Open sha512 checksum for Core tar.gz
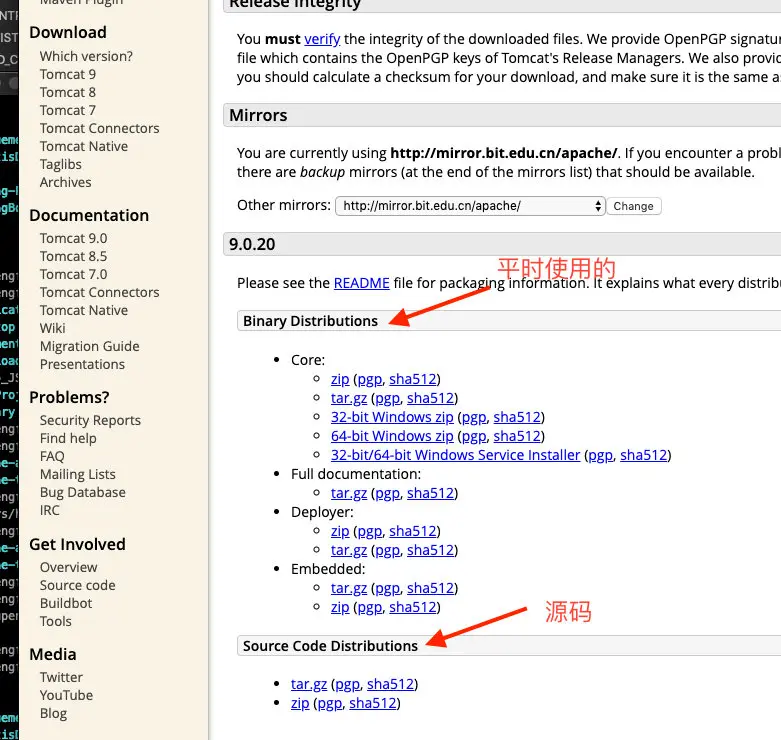 click(430, 398)
